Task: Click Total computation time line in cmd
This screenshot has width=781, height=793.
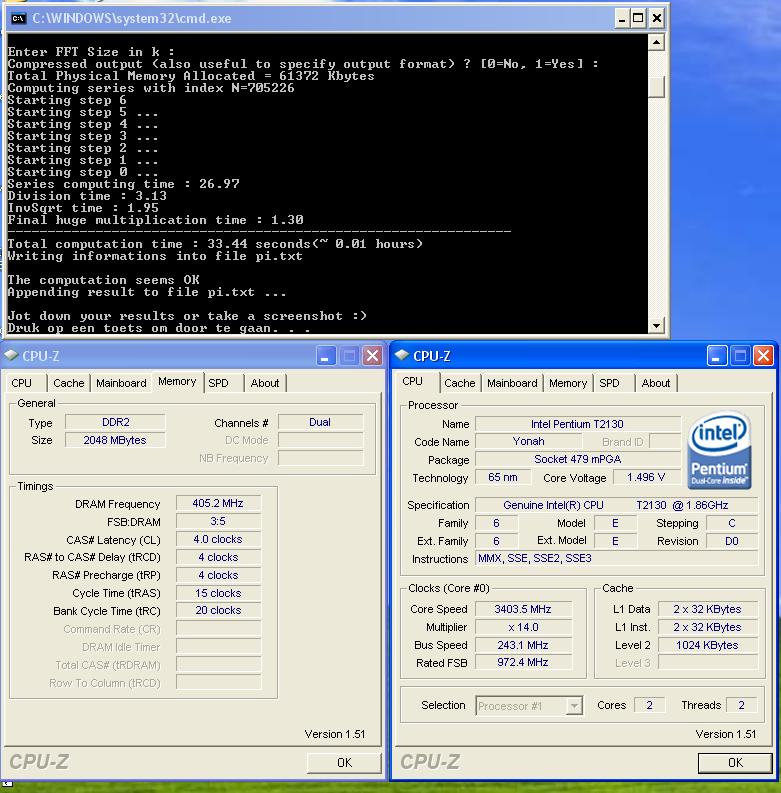Action: [x=215, y=244]
